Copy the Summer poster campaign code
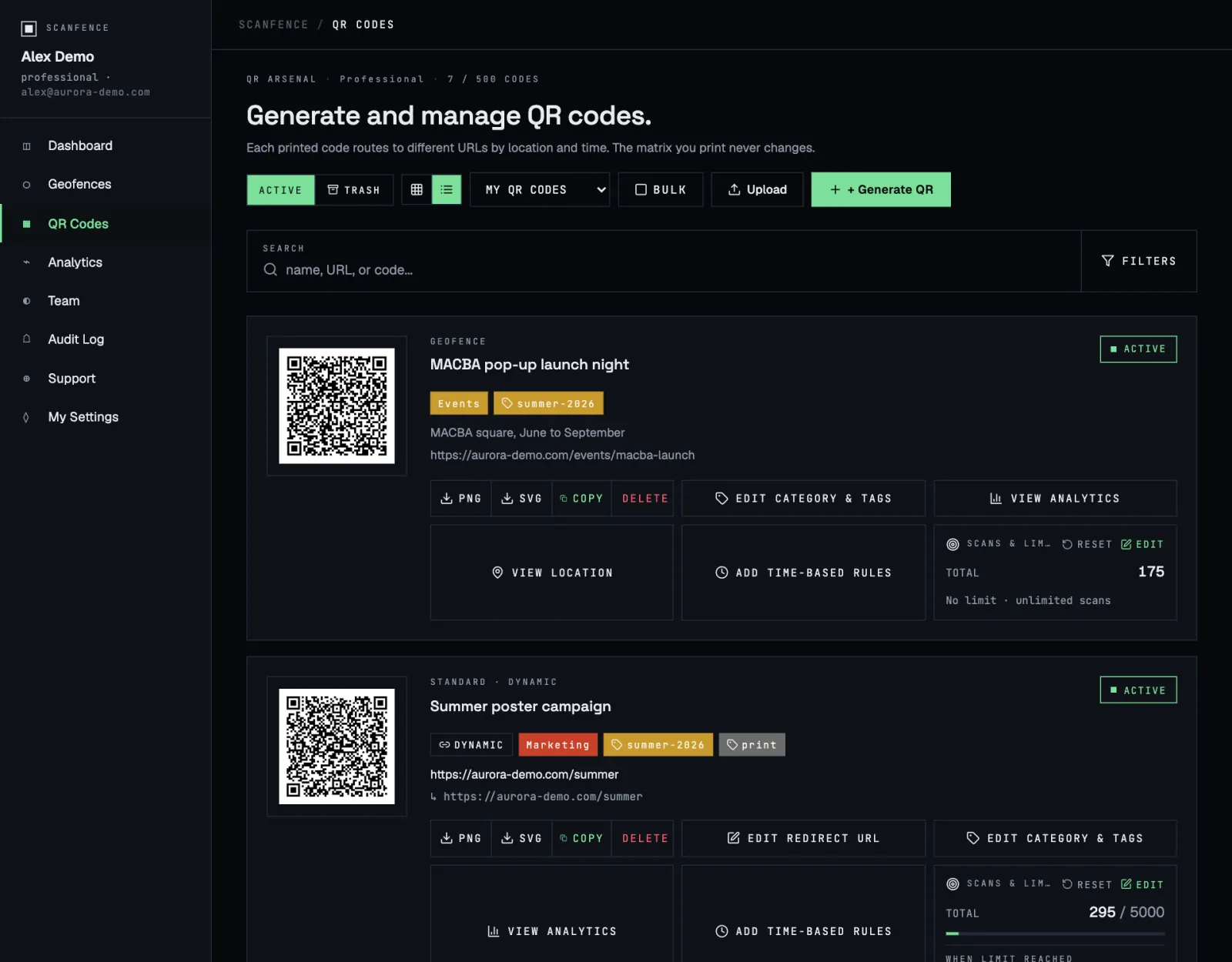Screen dimensions: 1232x962 [x=581, y=839]
